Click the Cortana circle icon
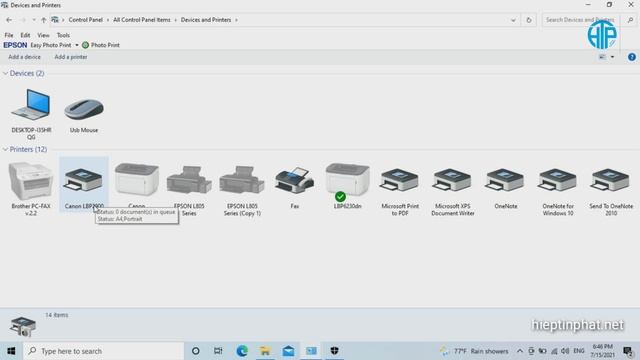This screenshot has height=360, width=640. point(196,351)
